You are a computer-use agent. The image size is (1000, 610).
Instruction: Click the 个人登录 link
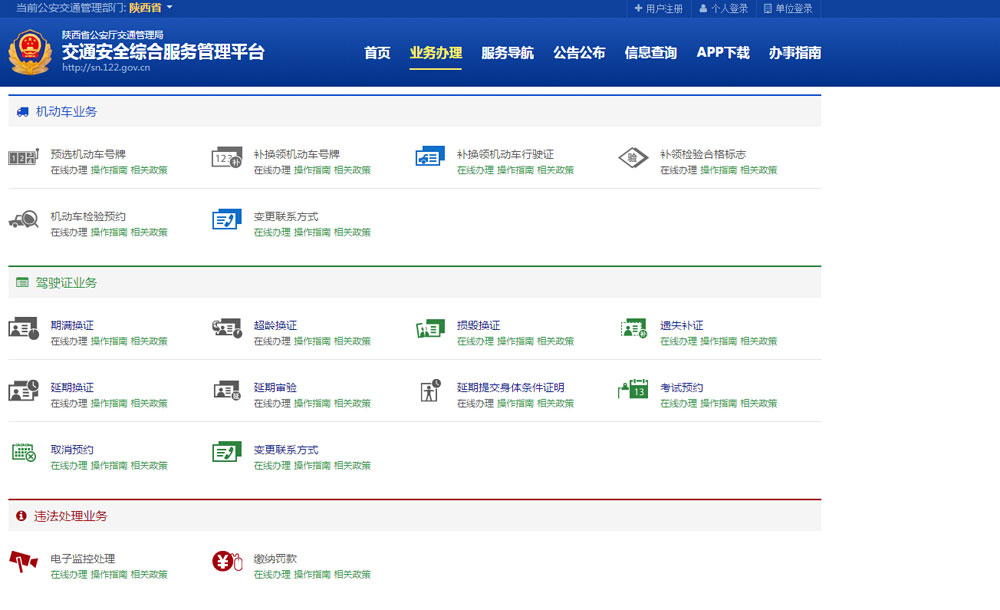[724, 9]
